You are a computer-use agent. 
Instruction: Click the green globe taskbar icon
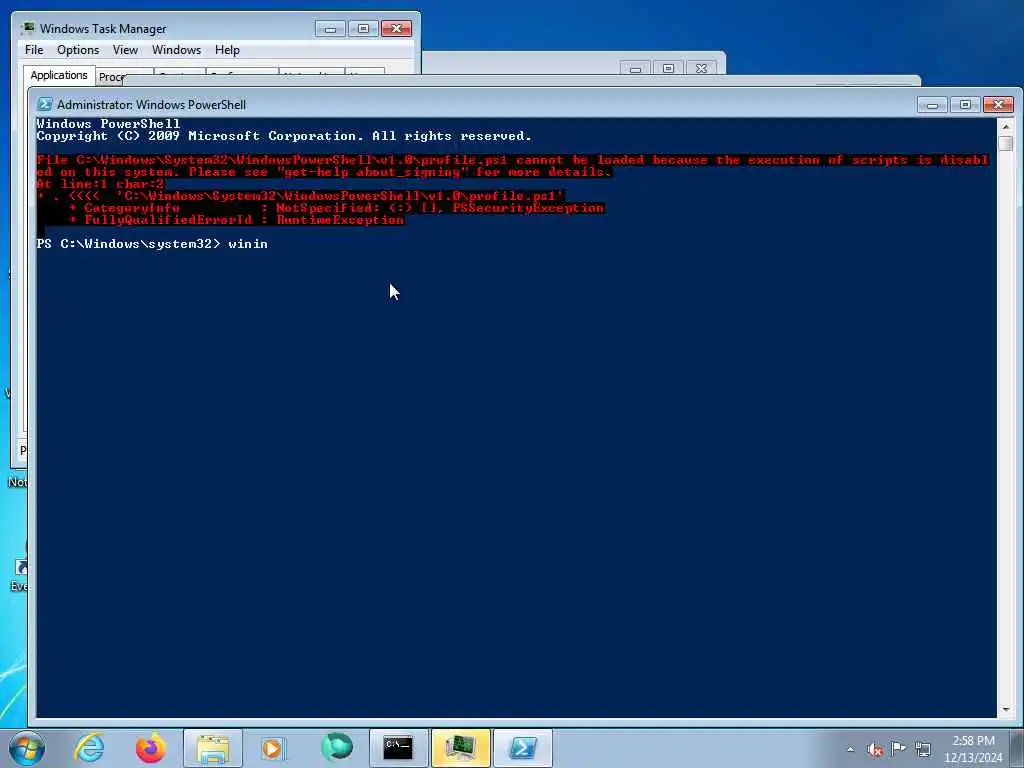coord(336,748)
